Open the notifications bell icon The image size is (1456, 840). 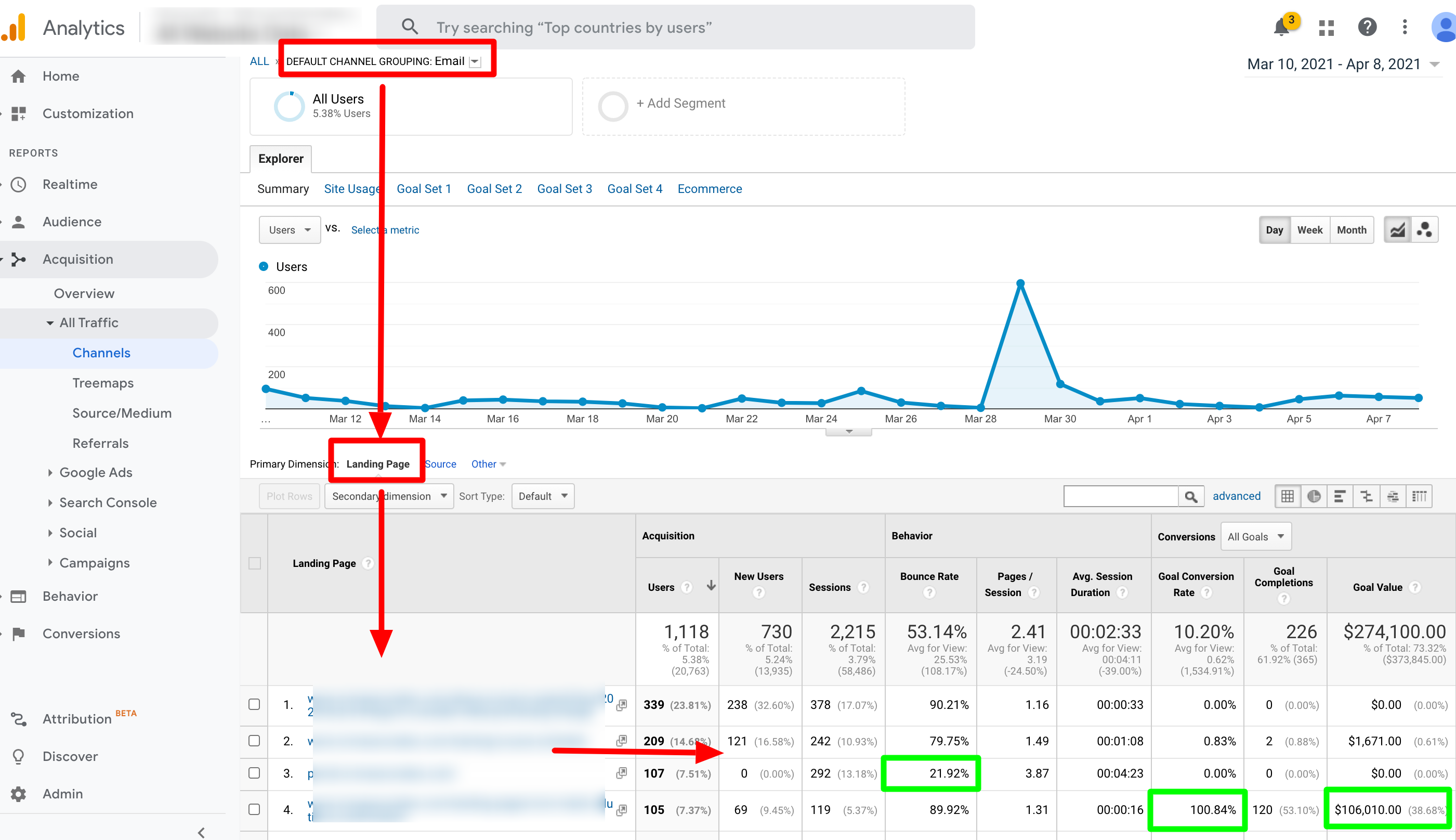(x=1281, y=27)
